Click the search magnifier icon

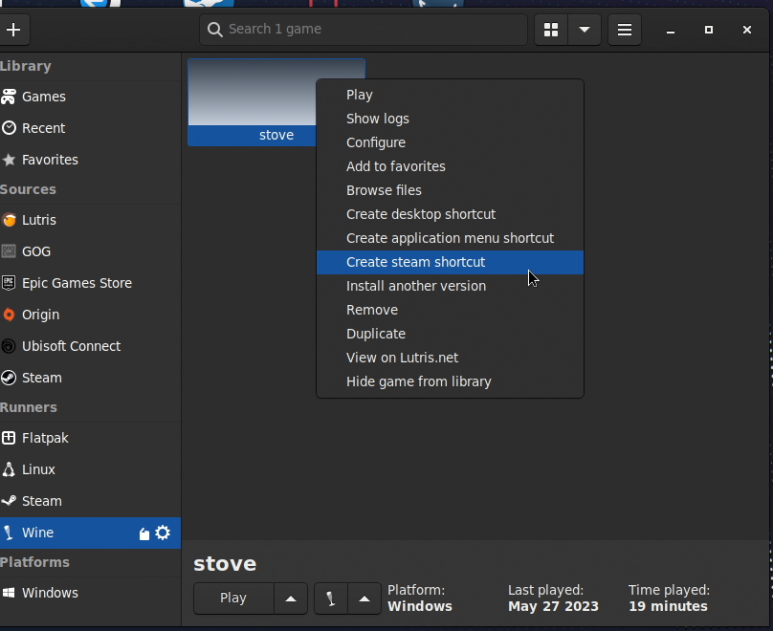pyautogui.click(x=214, y=30)
